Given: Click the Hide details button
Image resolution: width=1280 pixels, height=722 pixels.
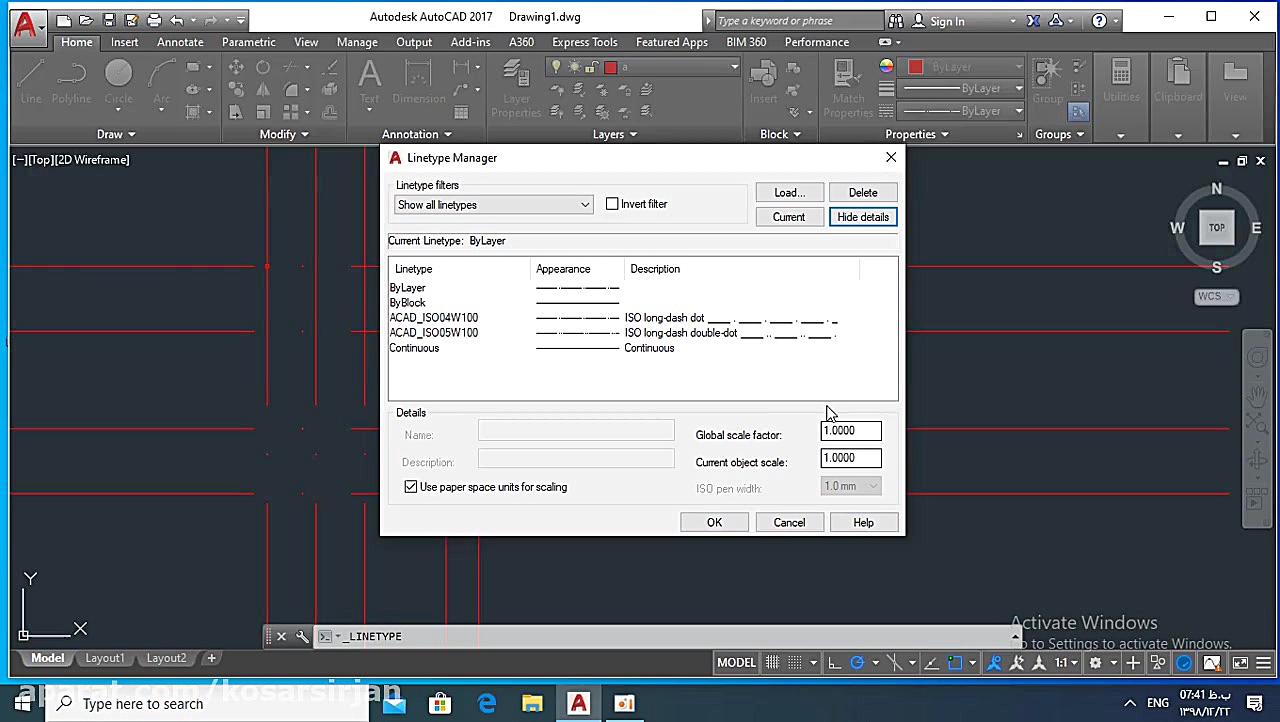Looking at the screenshot, I should click(862, 217).
